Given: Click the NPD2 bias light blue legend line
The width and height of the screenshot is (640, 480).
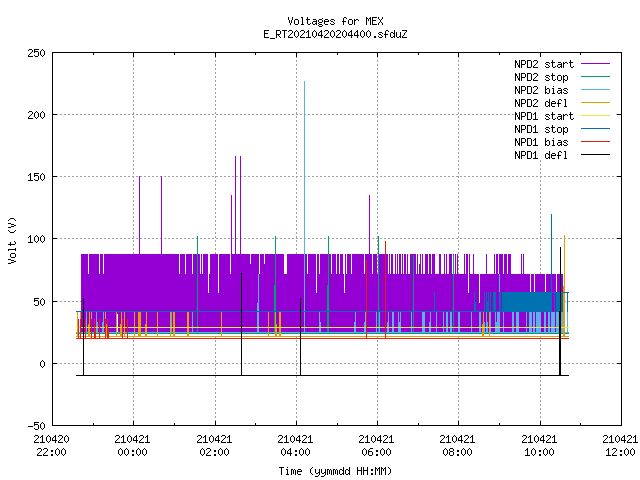Looking at the screenshot, I should coord(595,89).
